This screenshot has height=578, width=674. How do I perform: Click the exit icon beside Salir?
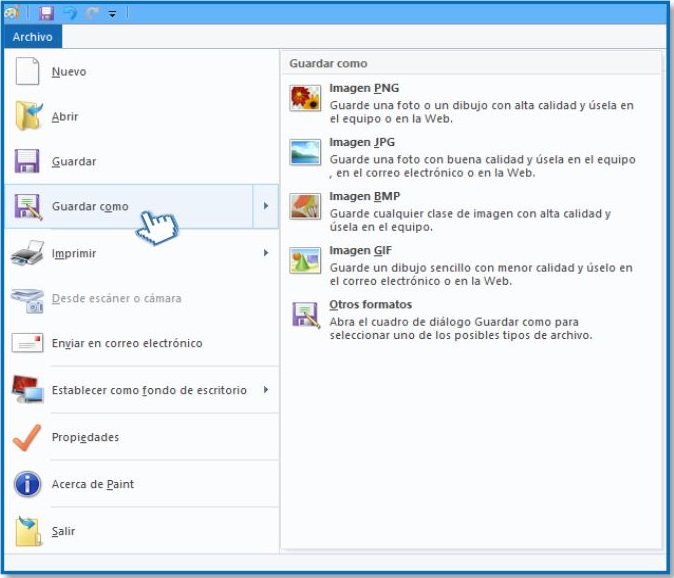[x=28, y=531]
